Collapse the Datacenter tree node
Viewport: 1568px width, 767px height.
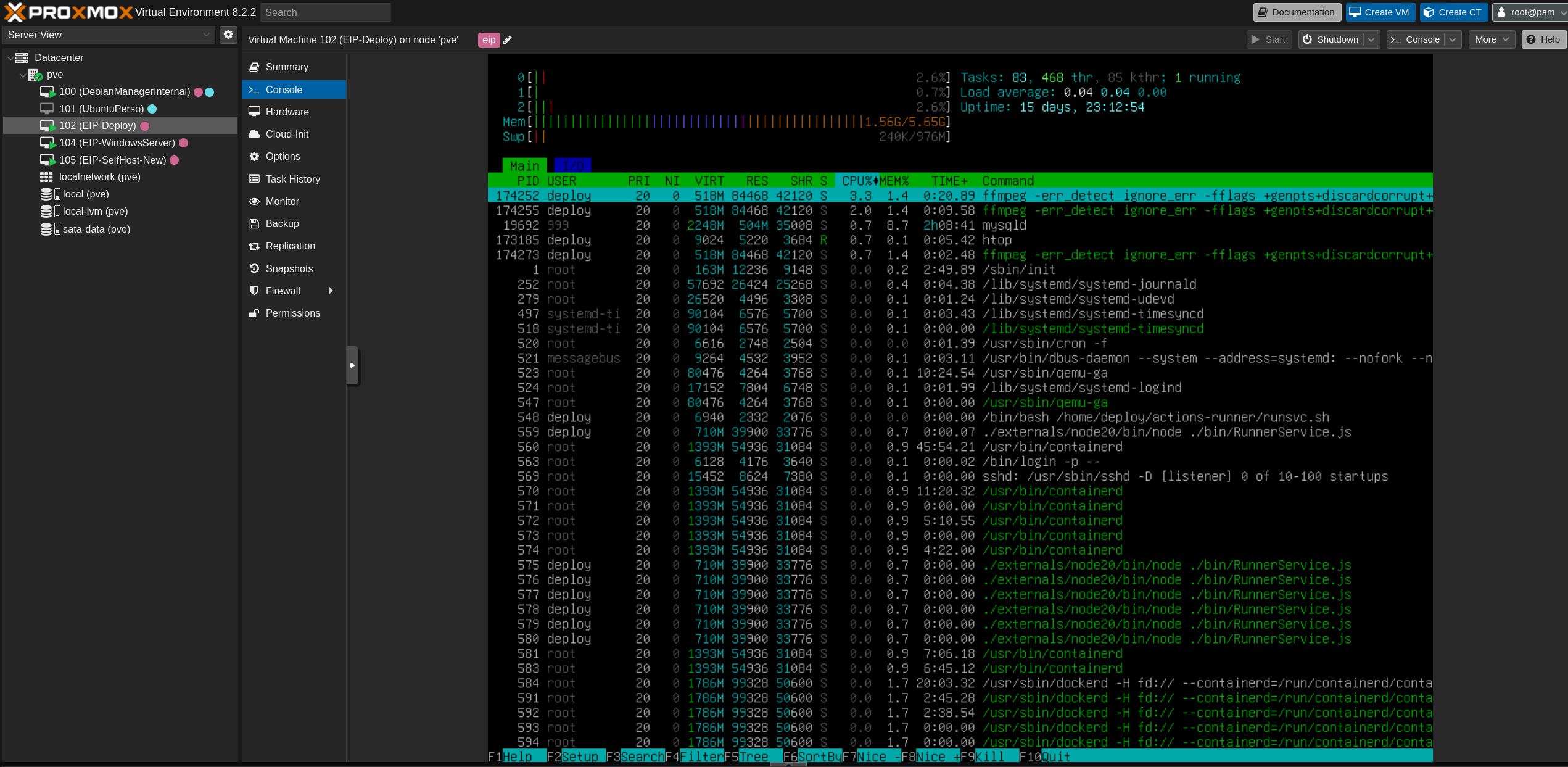pyautogui.click(x=10, y=58)
